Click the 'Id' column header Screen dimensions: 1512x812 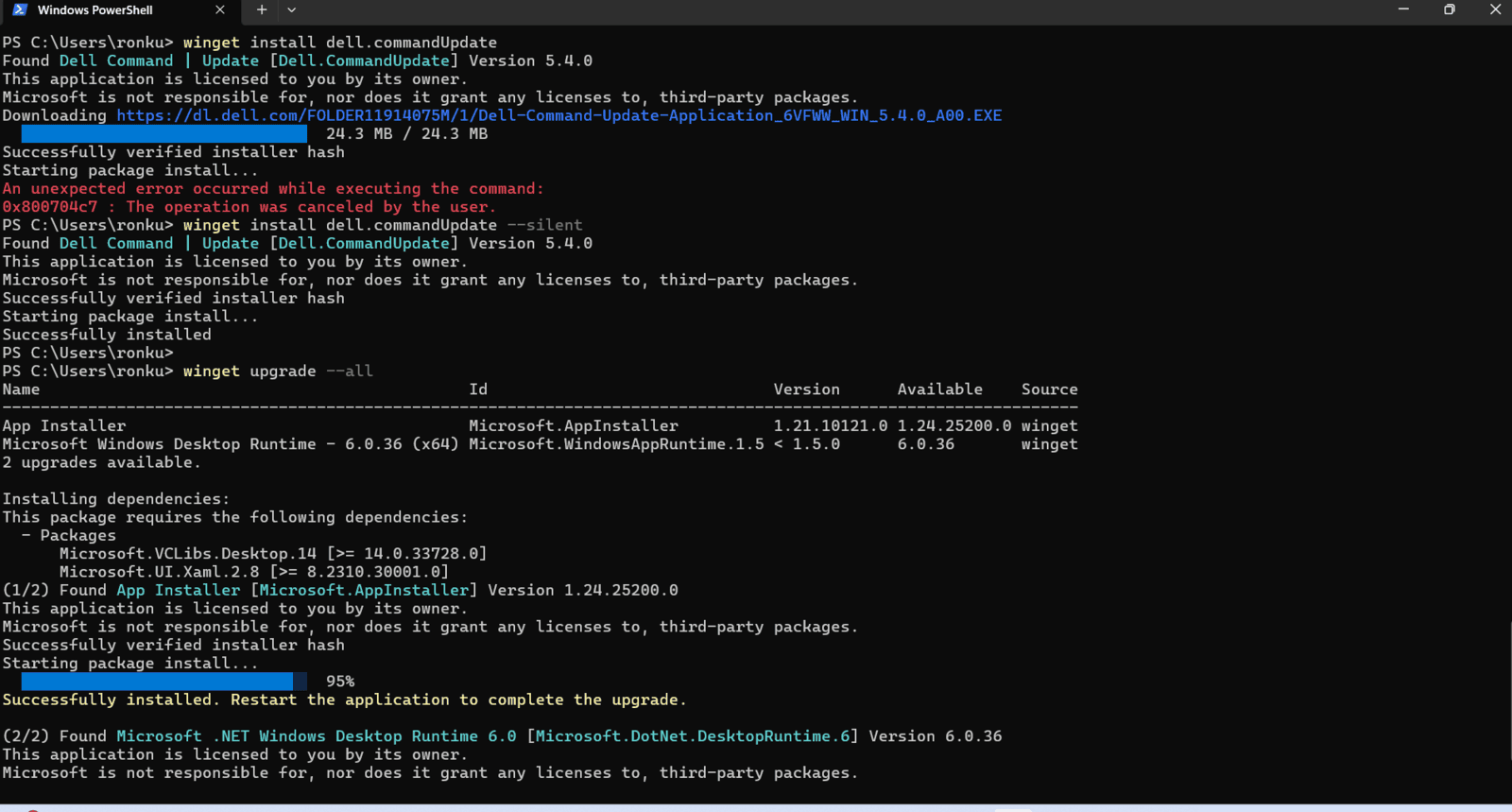(x=478, y=389)
